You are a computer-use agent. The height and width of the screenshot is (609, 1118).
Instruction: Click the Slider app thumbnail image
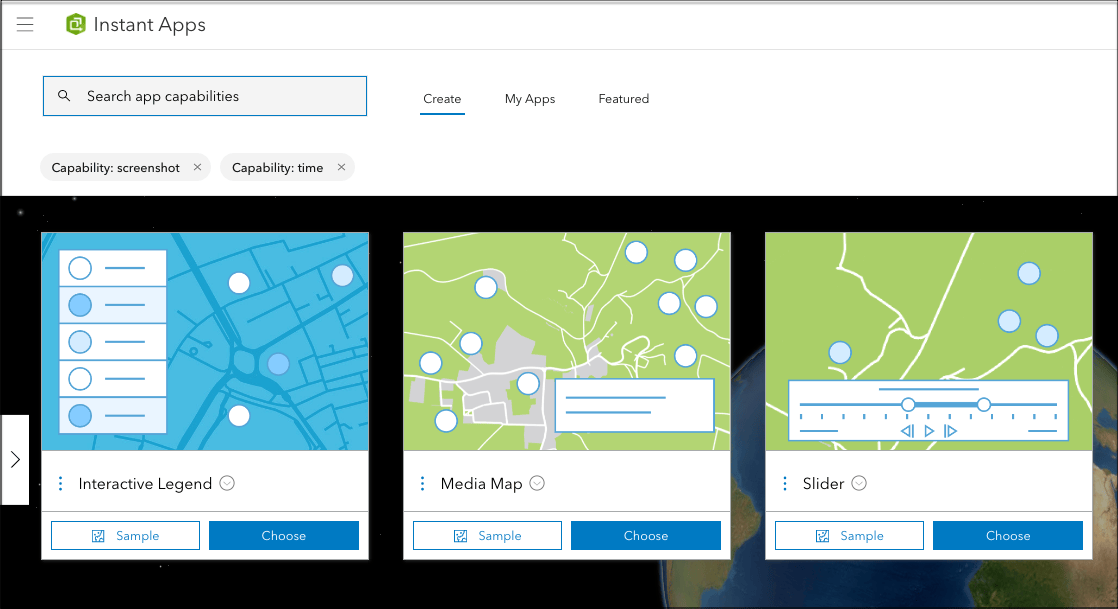928,340
